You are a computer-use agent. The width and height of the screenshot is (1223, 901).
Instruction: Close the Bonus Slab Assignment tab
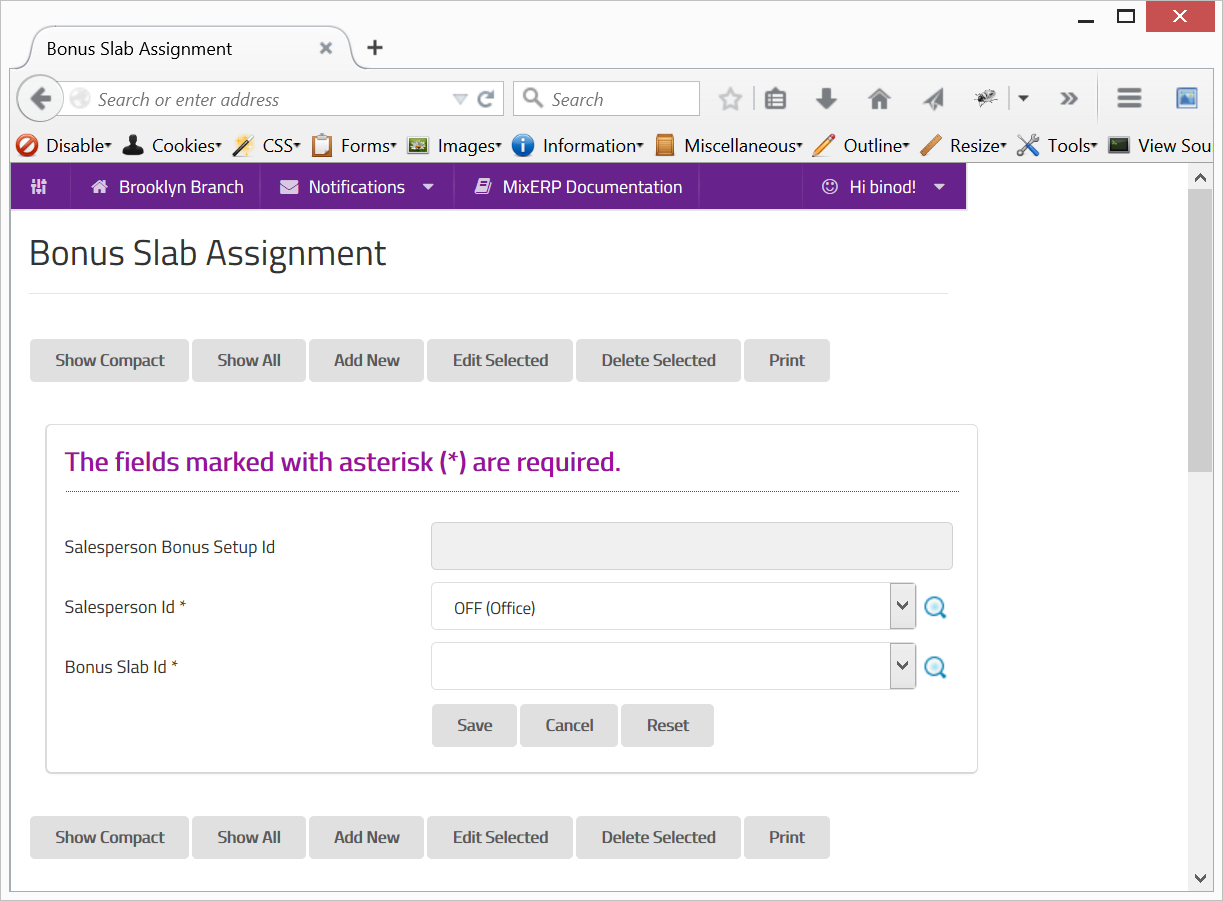(326, 48)
